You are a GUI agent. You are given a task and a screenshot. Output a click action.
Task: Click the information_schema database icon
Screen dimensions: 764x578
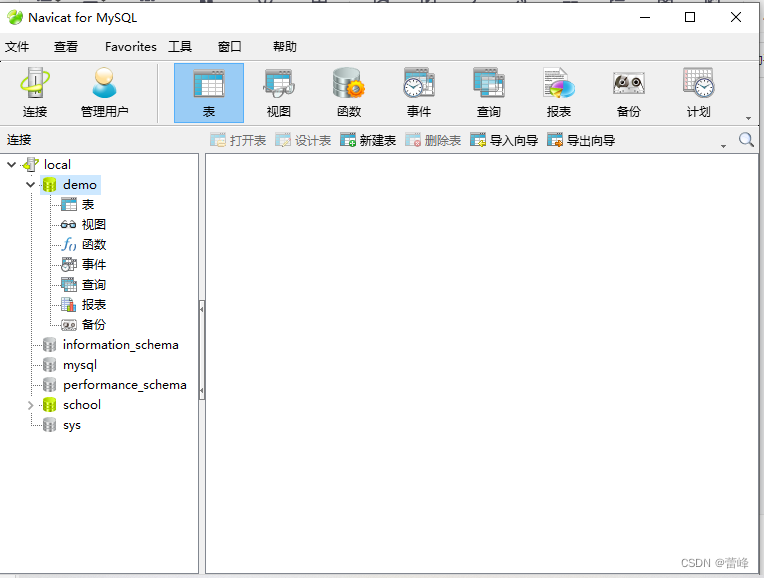click(50, 345)
